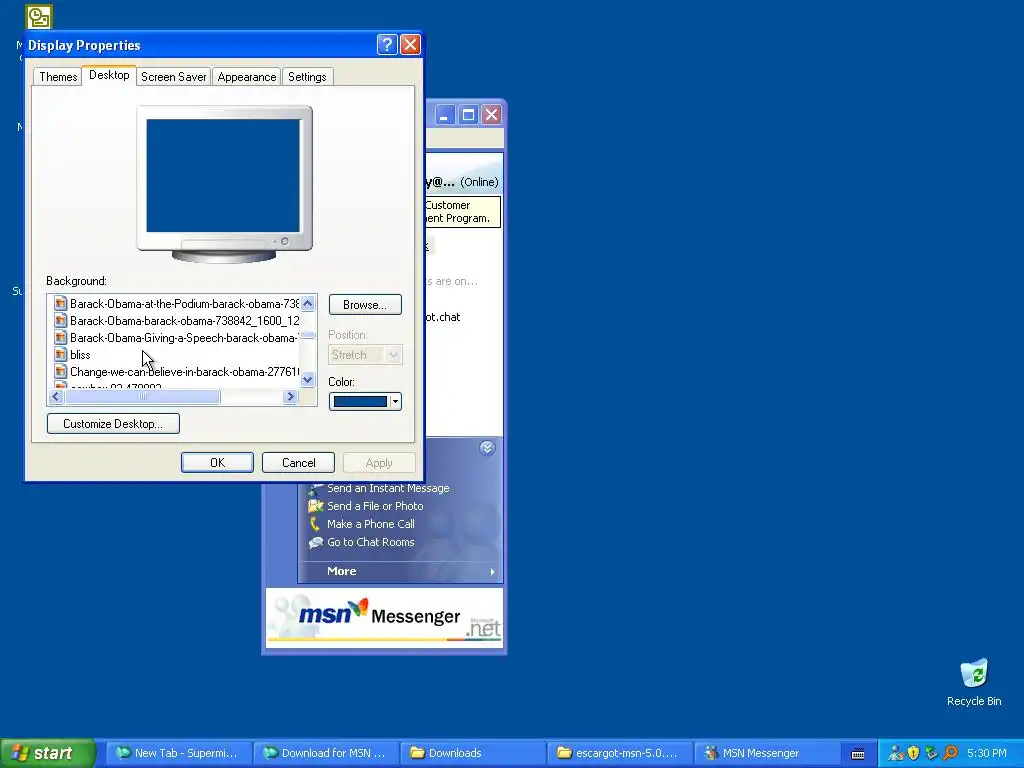Image resolution: width=1024 pixels, height=768 pixels.
Task: Click background list scroll left arrow
Action: coord(56,396)
